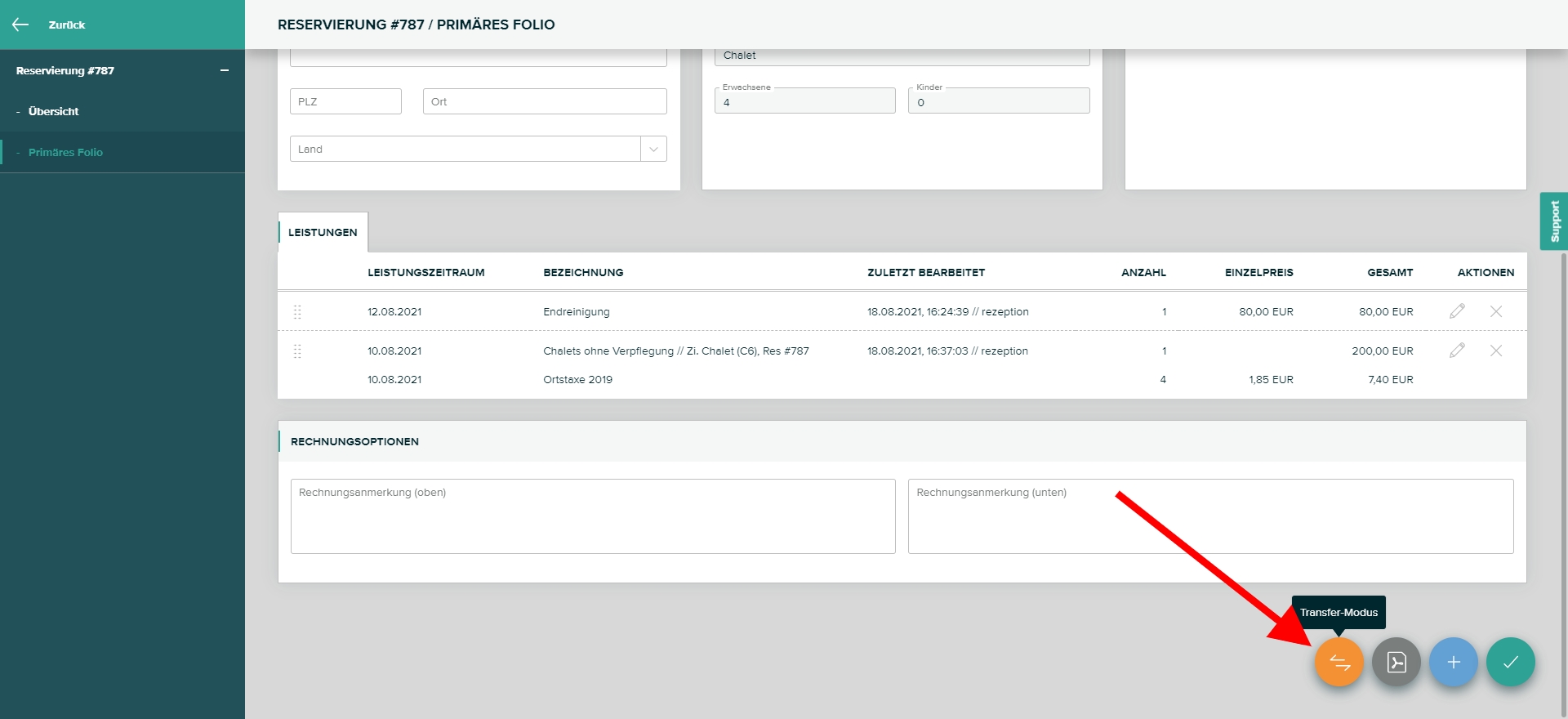Viewport: 1568px width, 719px height.
Task: Click the Ort input field
Action: click(x=545, y=101)
